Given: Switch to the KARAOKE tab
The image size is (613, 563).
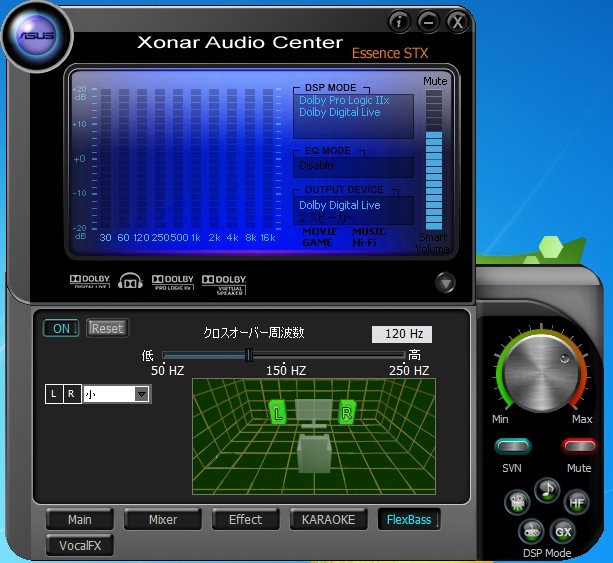Looking at the screenshot, I should point(328,519).
